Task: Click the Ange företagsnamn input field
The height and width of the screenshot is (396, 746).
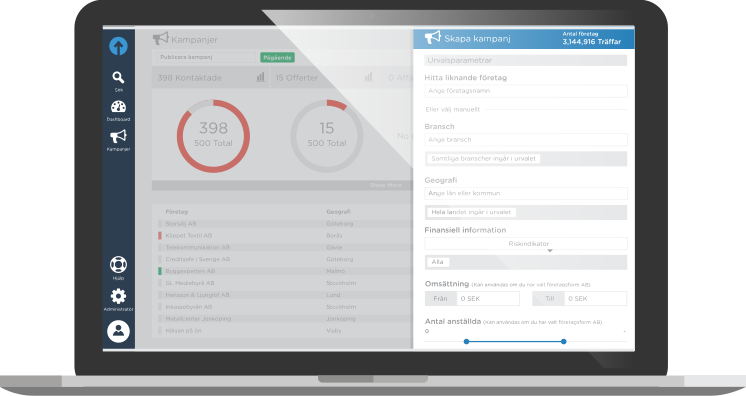Action: 526,91
